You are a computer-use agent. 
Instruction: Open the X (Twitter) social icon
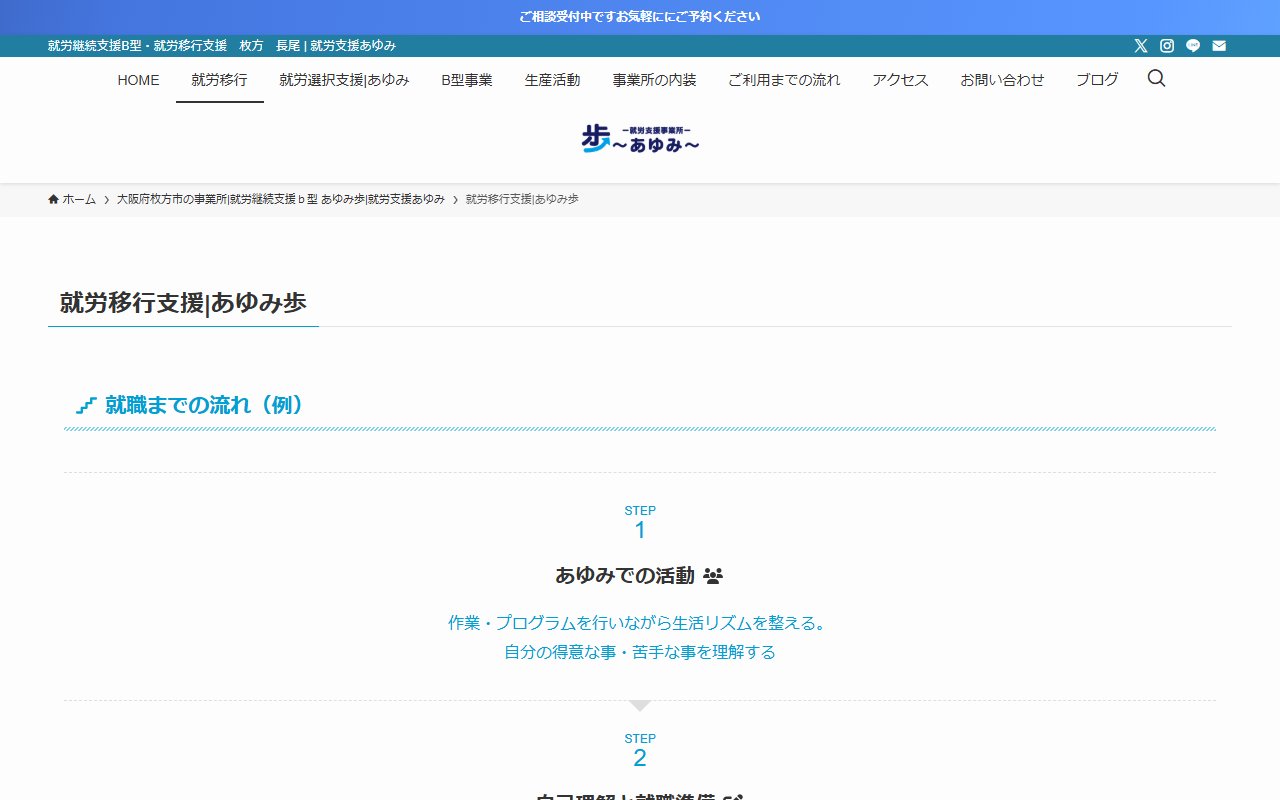point(1141,46)
